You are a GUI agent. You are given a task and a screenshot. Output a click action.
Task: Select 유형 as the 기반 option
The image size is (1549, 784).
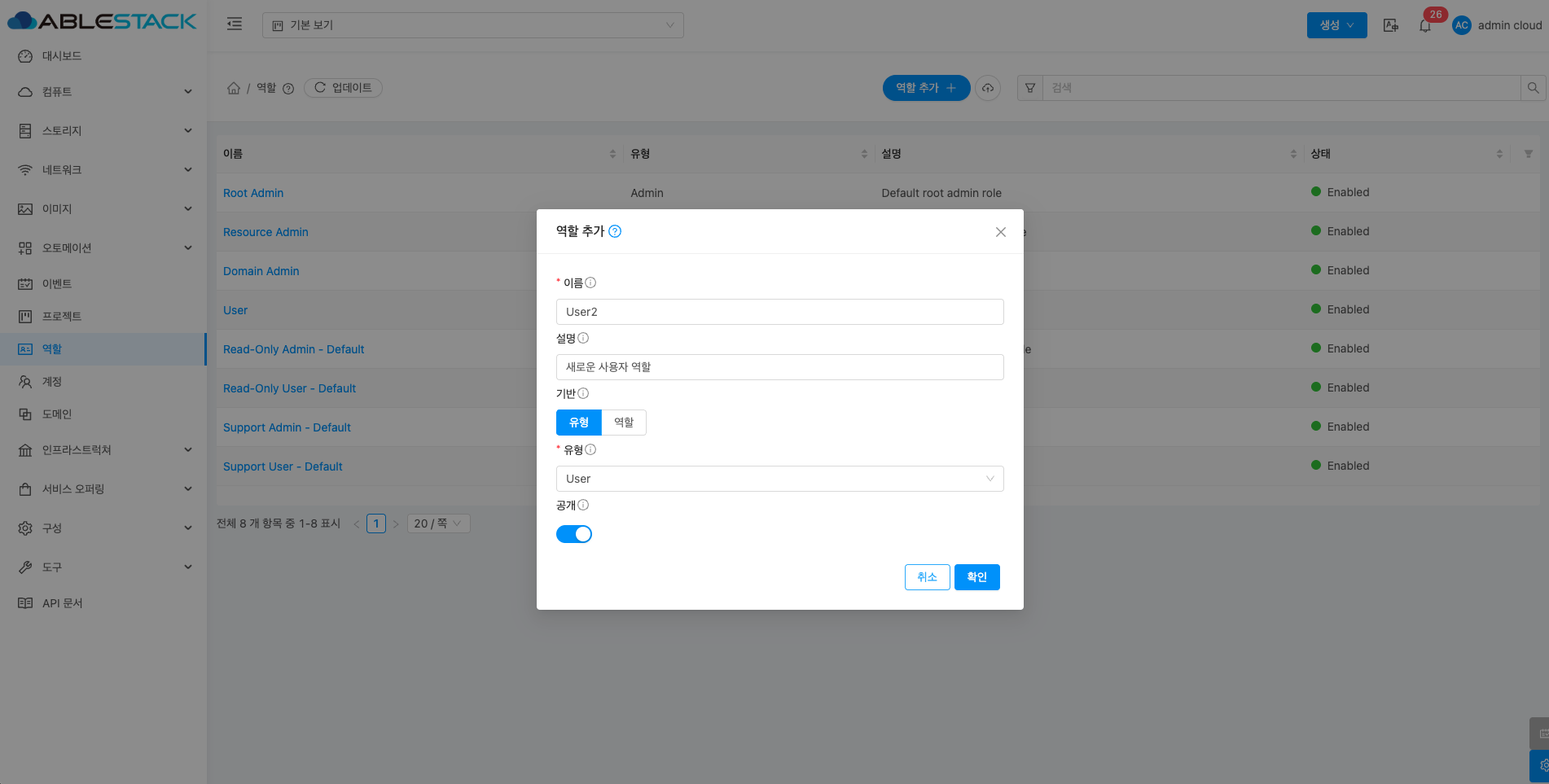click(579, 423)
